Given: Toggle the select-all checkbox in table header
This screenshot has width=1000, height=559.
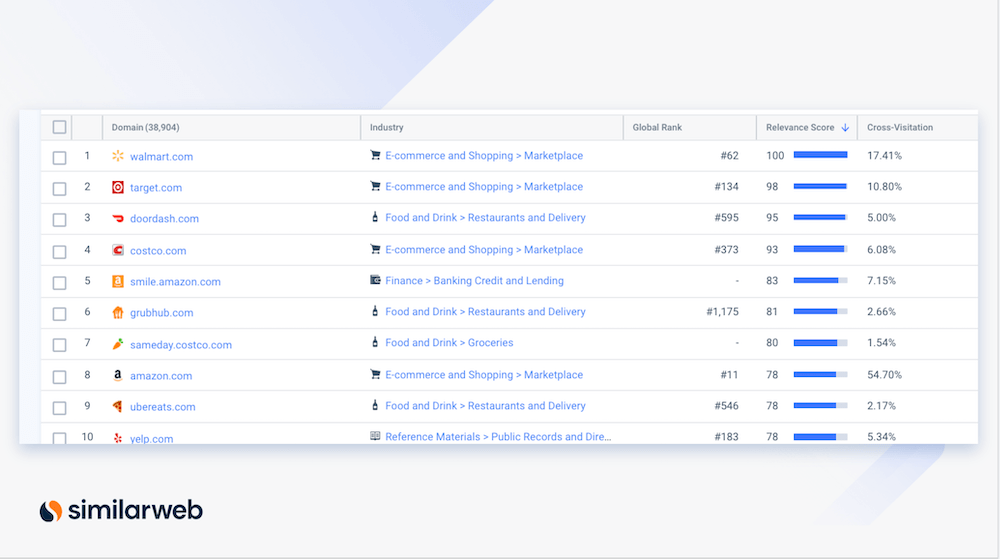Looking at the screenshot, I should 59,127.
